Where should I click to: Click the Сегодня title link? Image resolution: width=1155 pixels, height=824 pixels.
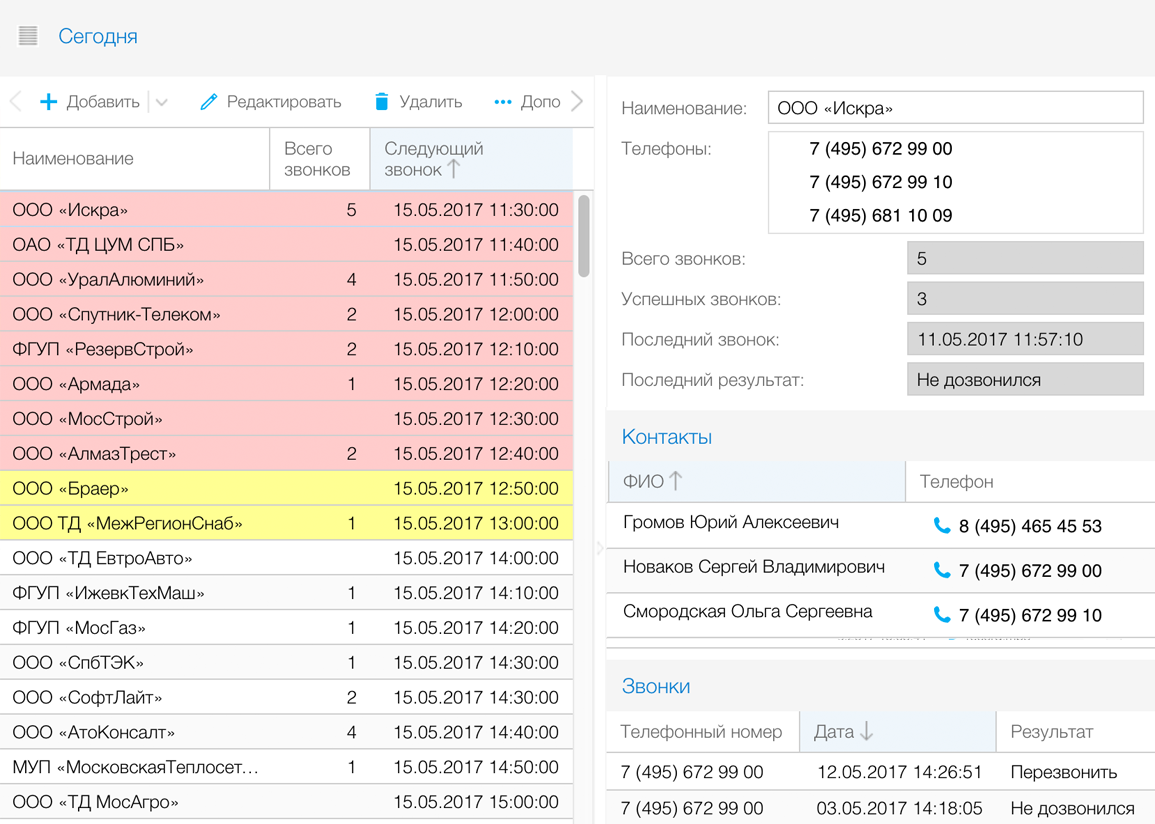pos(98,36)
